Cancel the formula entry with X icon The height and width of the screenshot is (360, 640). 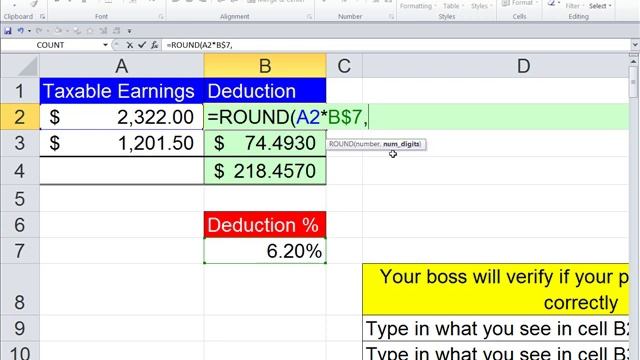[129, 45]
